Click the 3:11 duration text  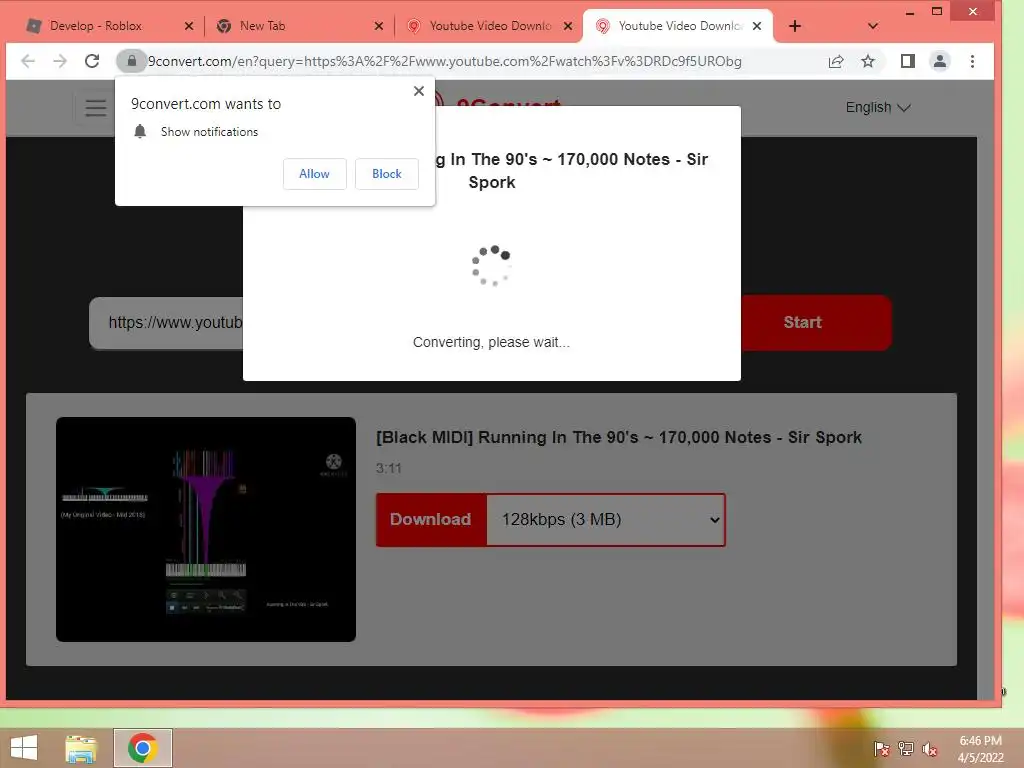(x=389, y=468)
